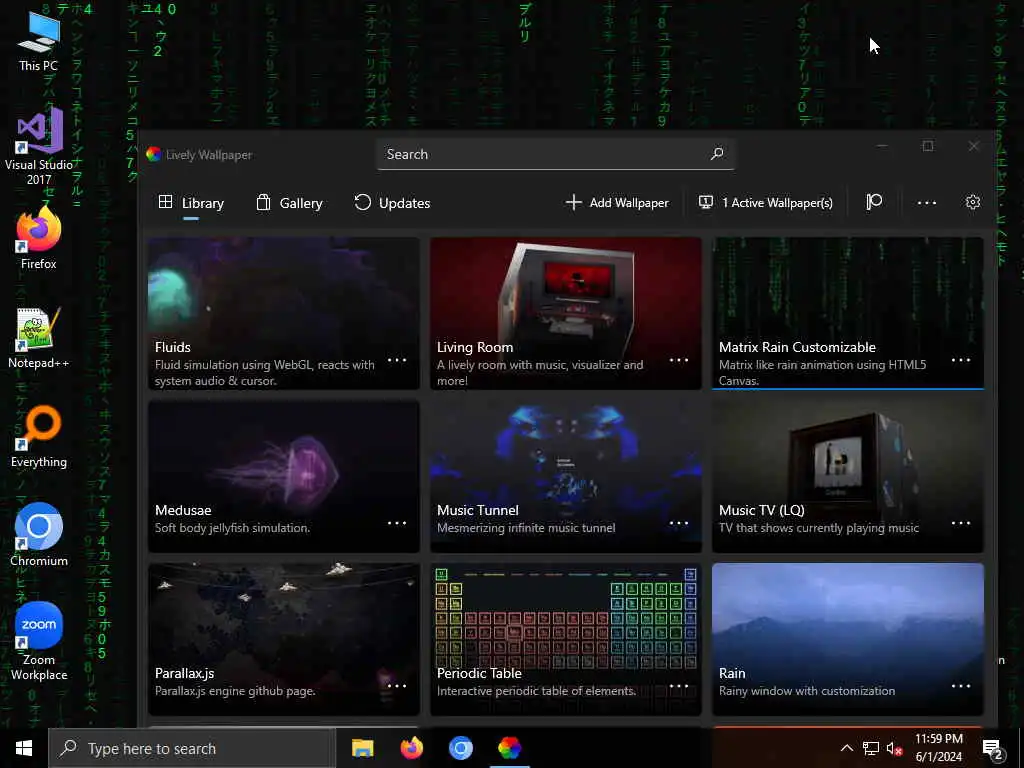
Task: Open Lively settings gear
Action: tap(972, 202)
